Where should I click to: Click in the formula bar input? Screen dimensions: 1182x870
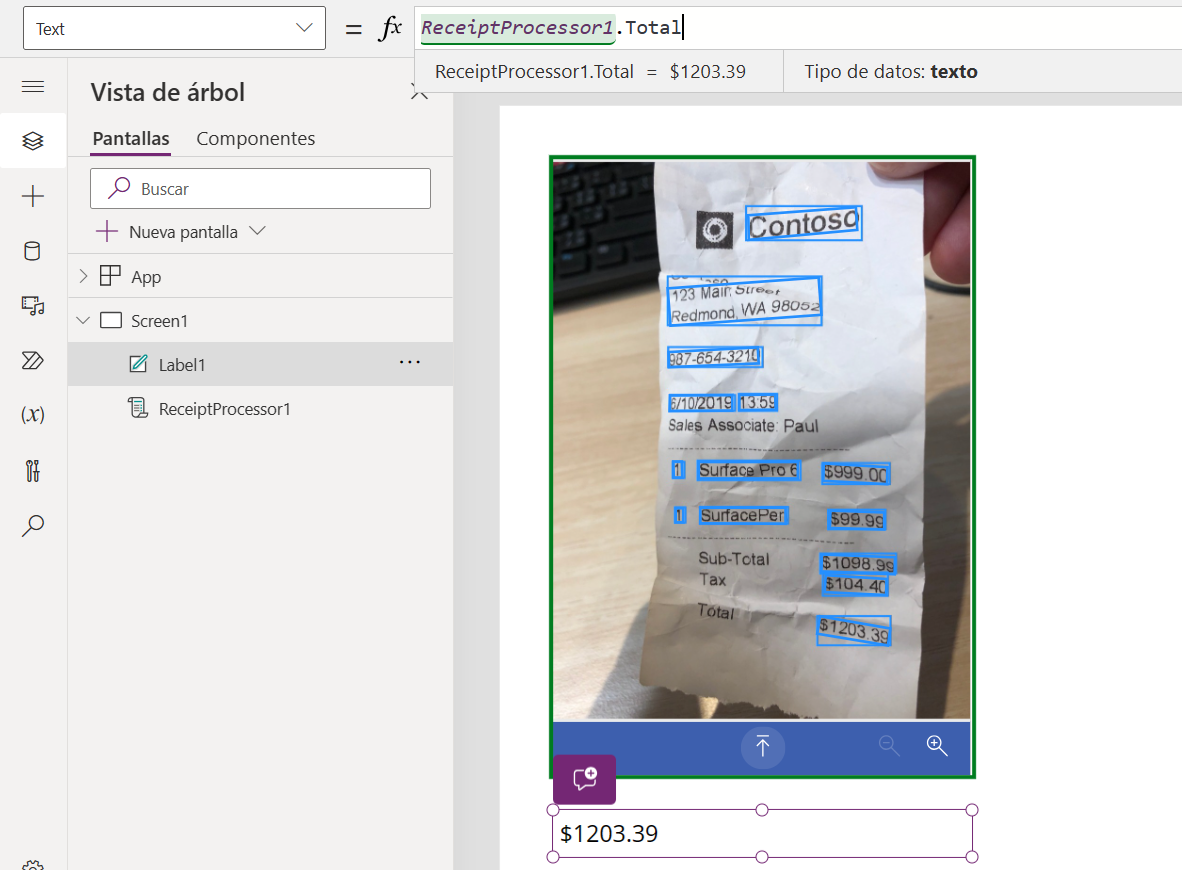tap(799, 28)
